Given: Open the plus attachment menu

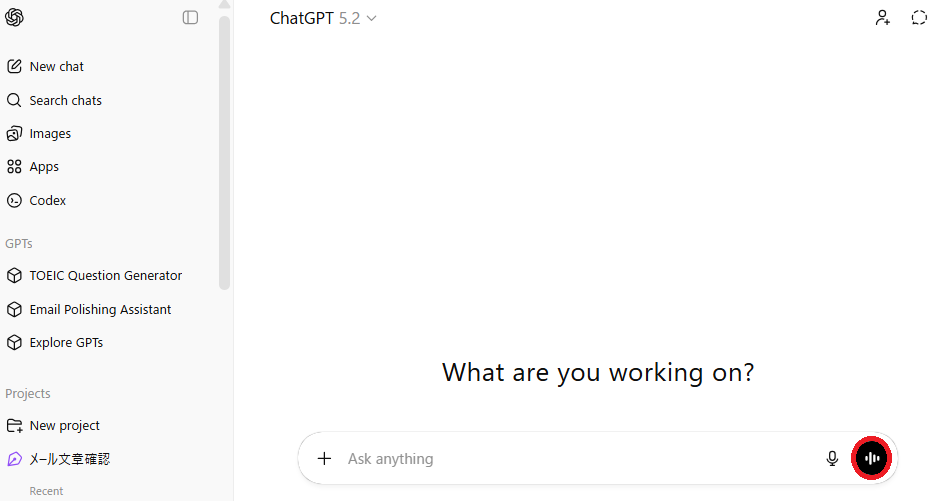Looking at the screenshot, I should tap(324, 459).
